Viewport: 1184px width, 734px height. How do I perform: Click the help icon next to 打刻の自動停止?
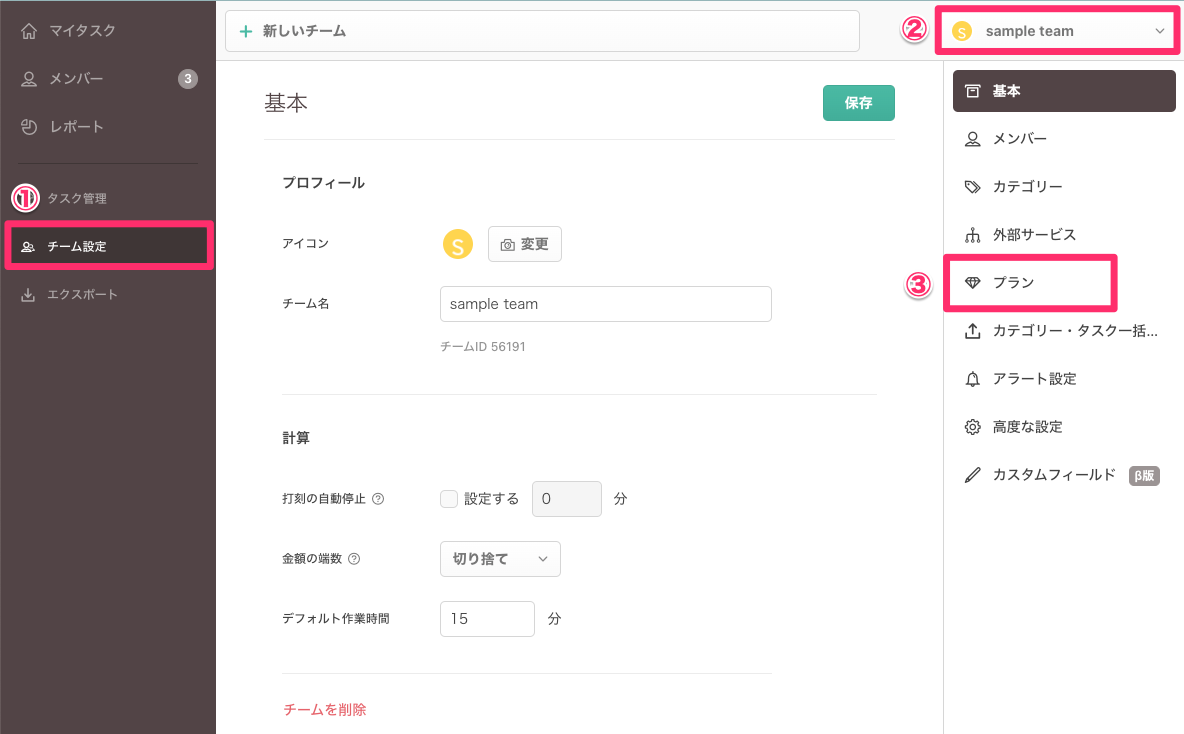click(x=378, y=499)
